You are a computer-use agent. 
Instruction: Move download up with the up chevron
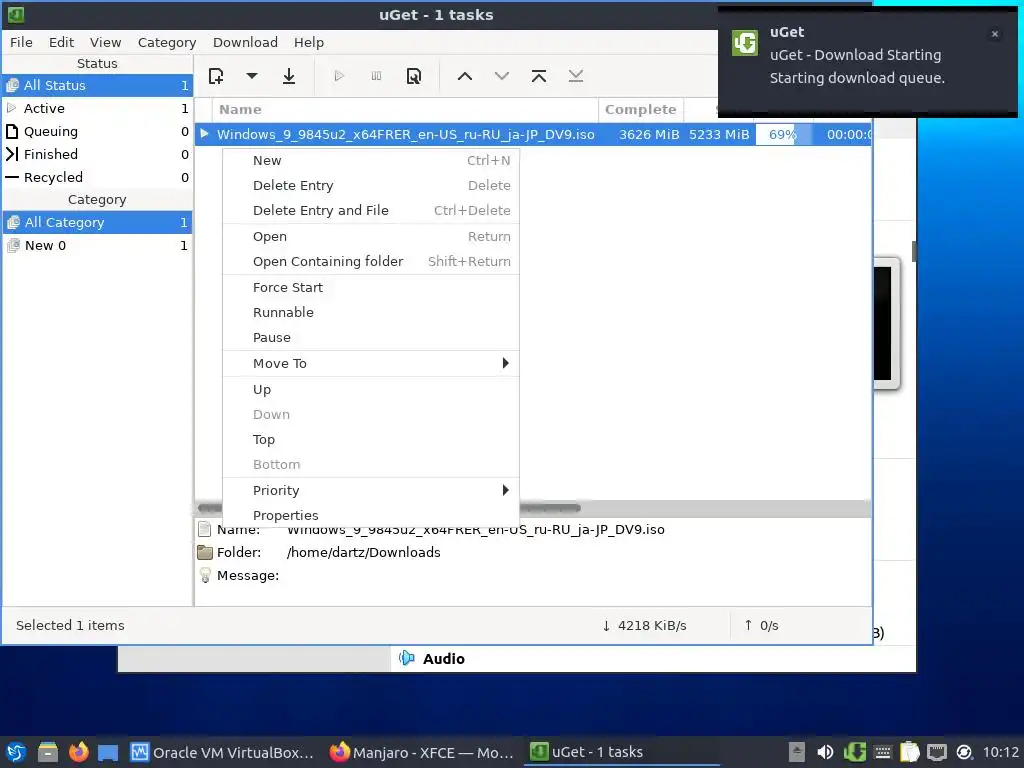tap(464, 76)
